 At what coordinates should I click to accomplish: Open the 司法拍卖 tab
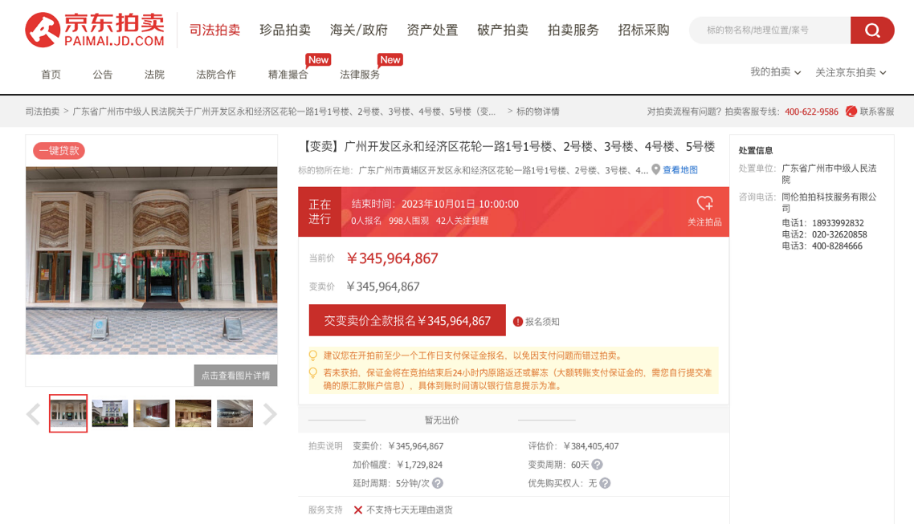click(x=215, y=30)
